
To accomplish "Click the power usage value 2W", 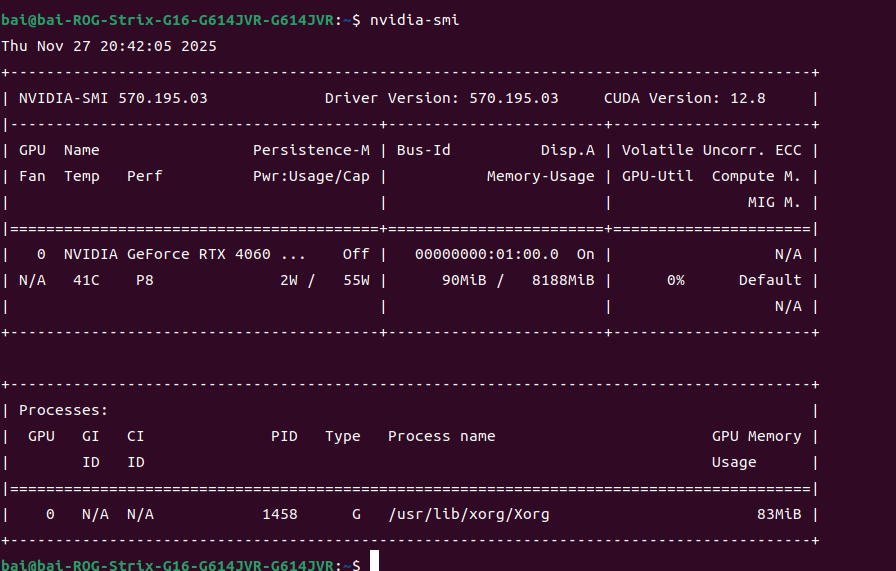I will (289, 281).
